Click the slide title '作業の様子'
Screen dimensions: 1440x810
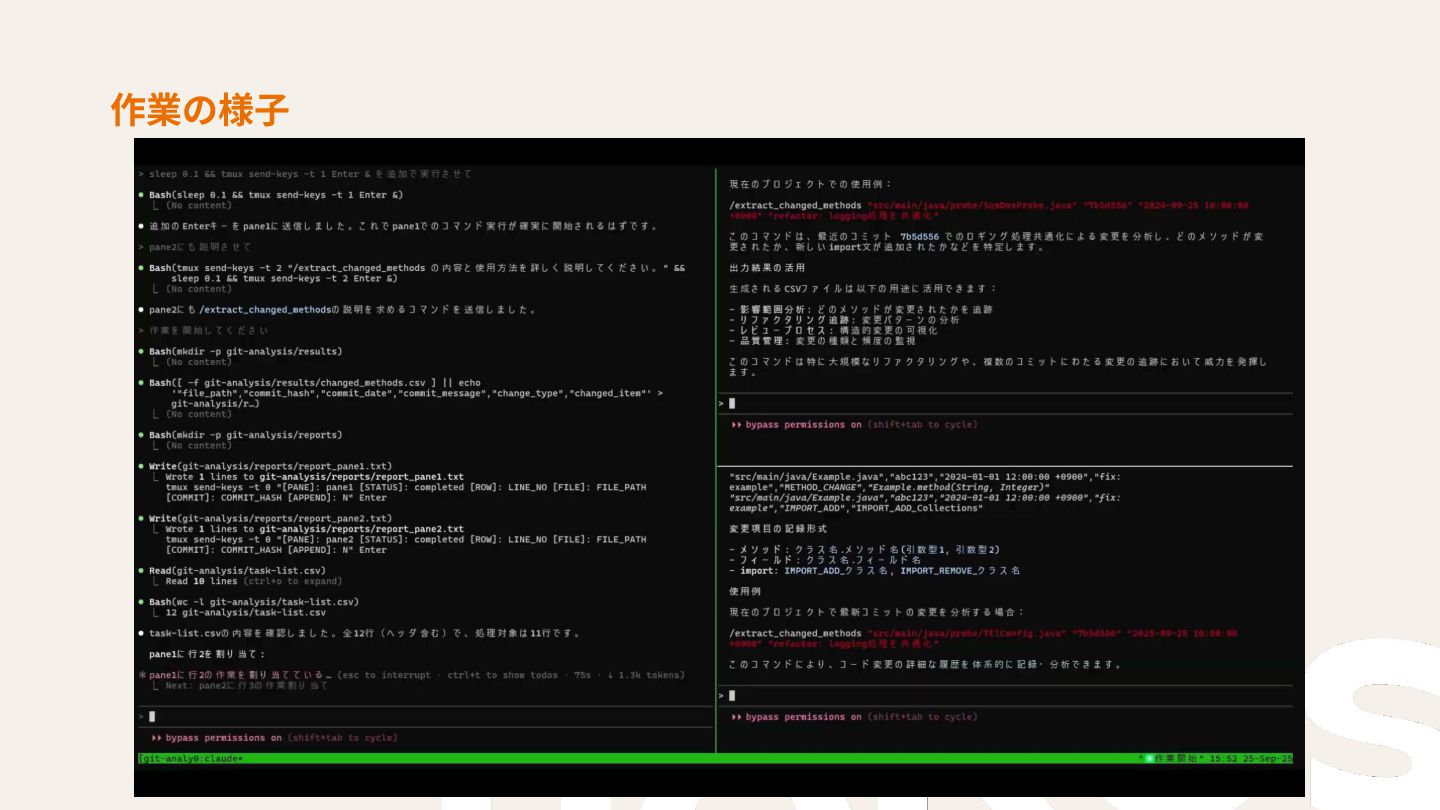pos(200,109)
